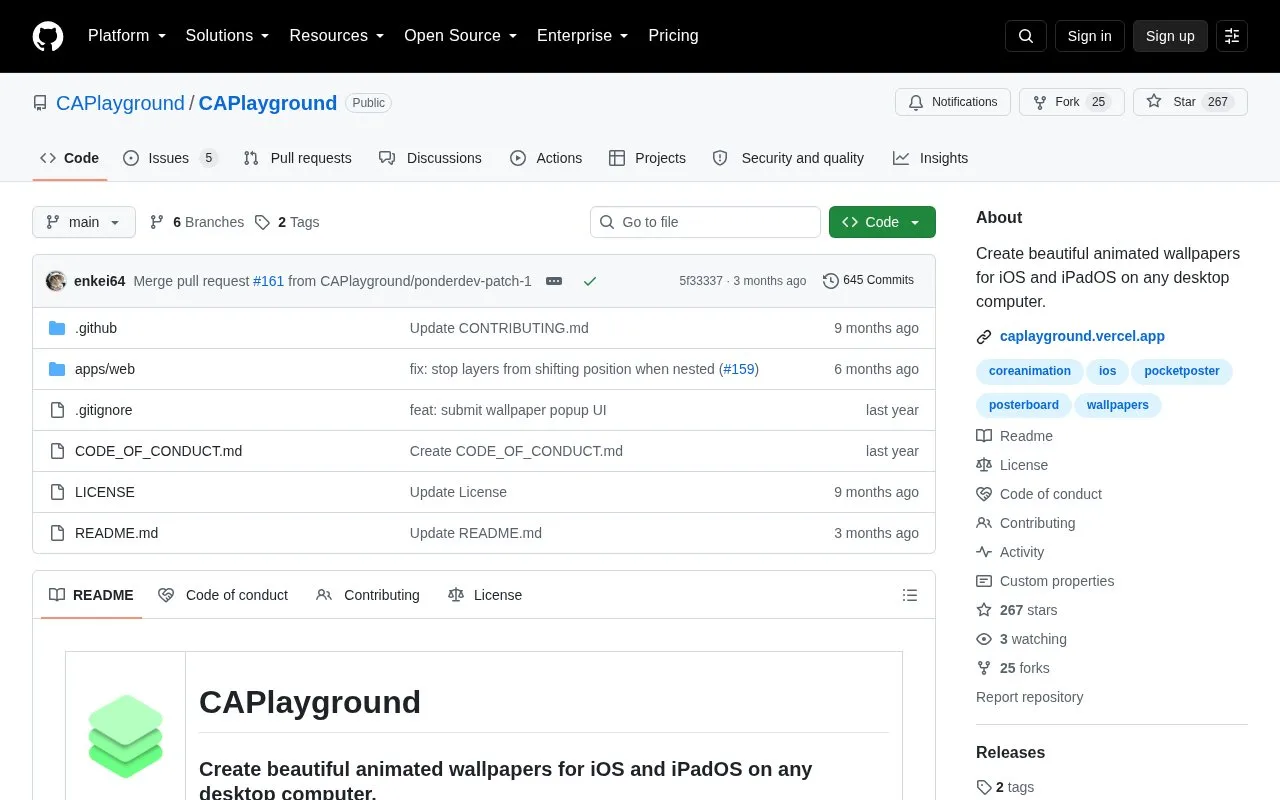Expand the Open Source menu

coord(461,36)
